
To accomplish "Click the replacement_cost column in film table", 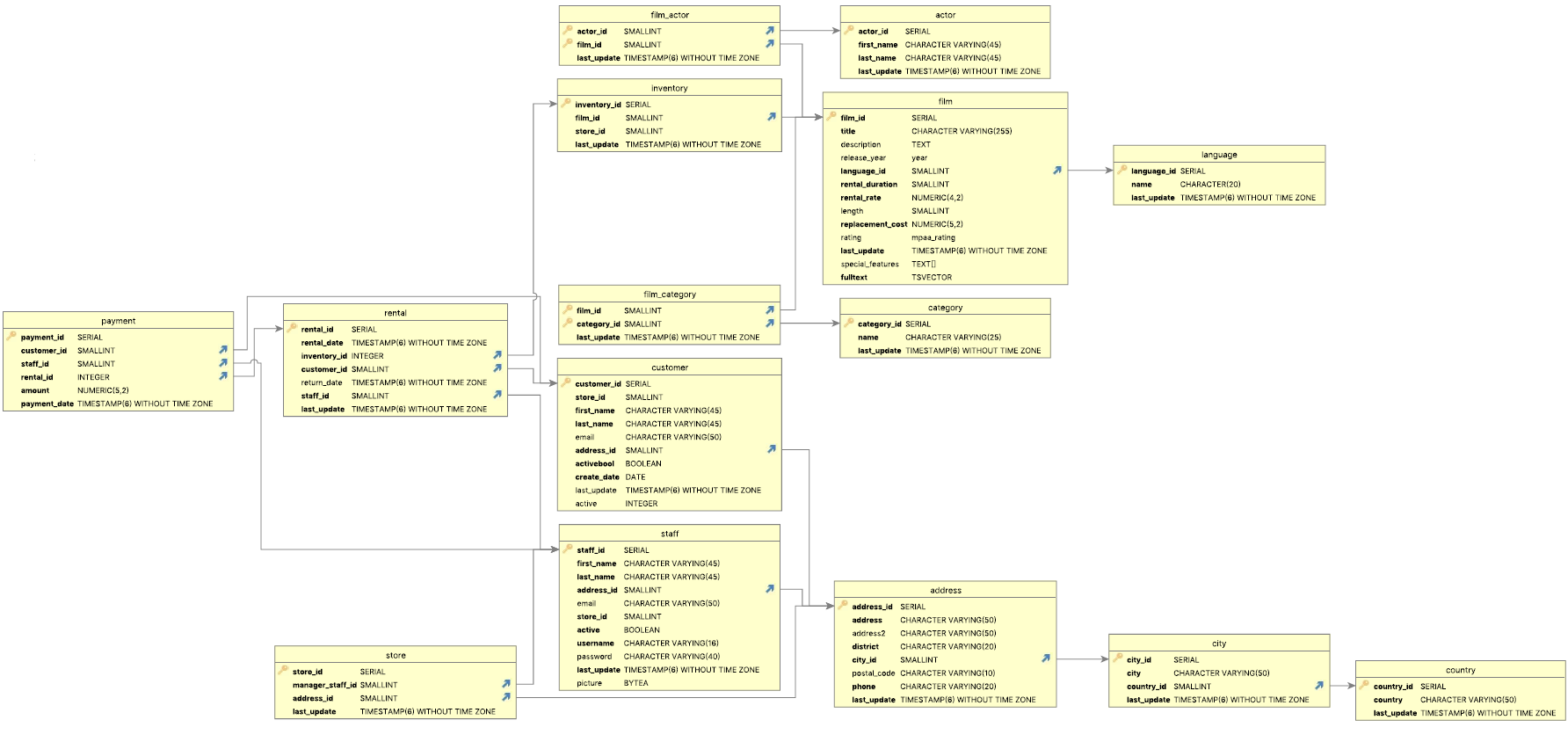I will point(946,224).
